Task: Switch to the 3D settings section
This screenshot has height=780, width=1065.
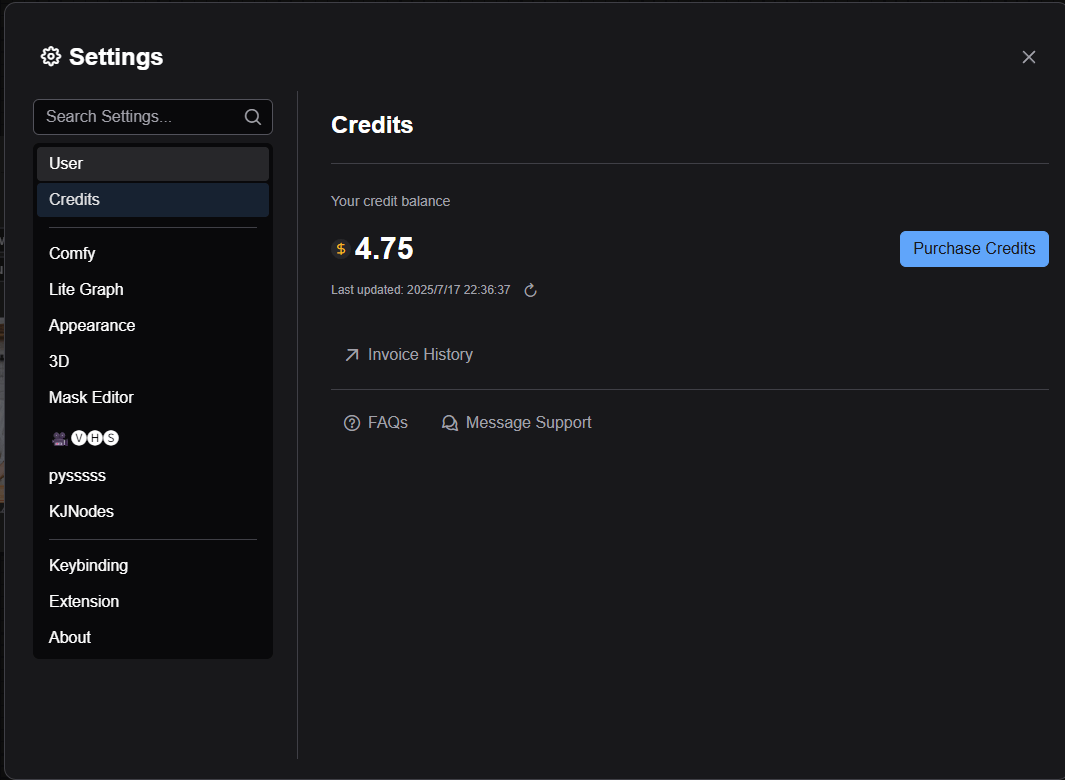Action: click(59, 362)
